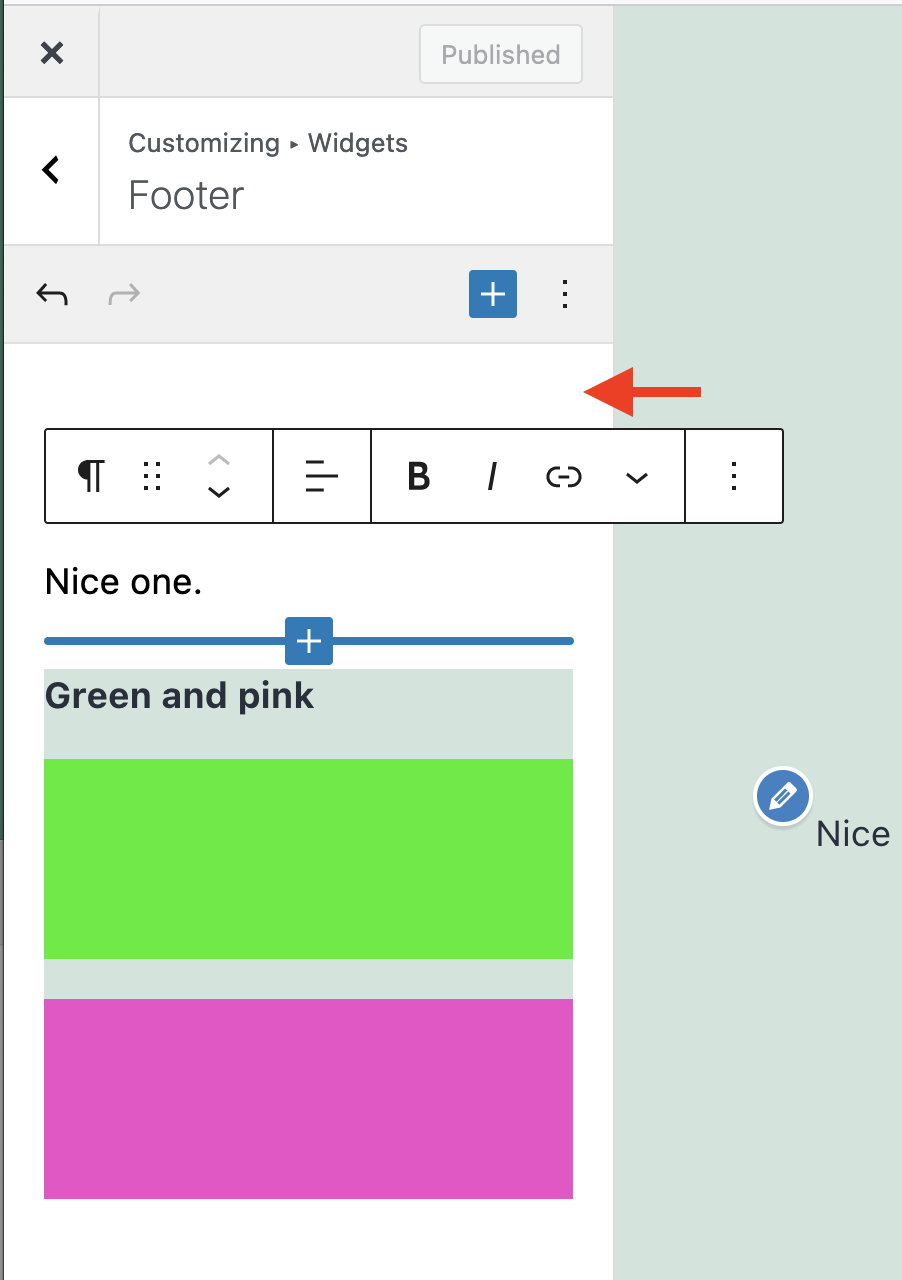902x1280 pixels.
Task: Click the 'Footer' section title
Action: [x=186, y=196]
